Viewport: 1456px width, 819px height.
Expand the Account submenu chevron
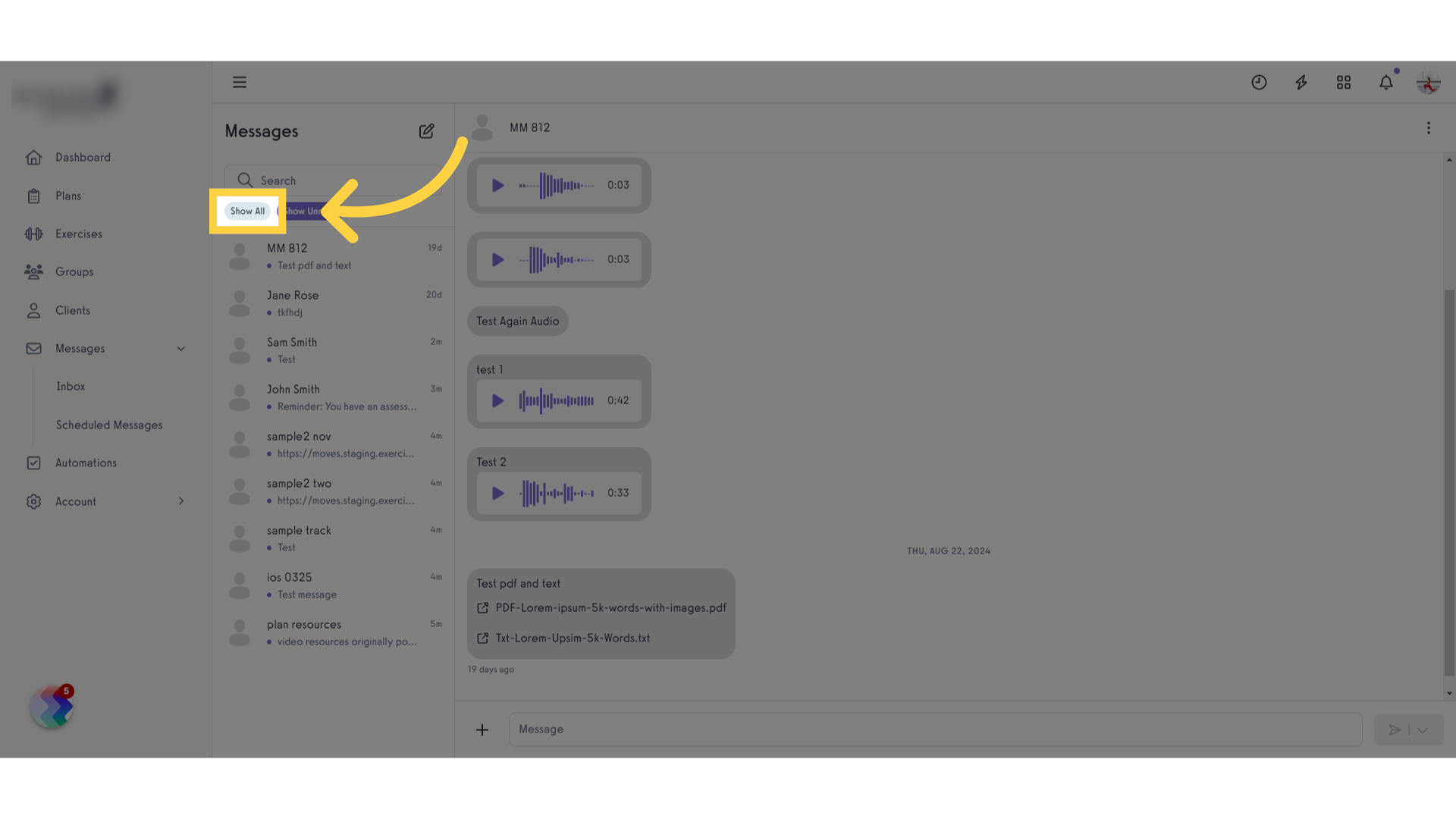(x=181, y=501)
